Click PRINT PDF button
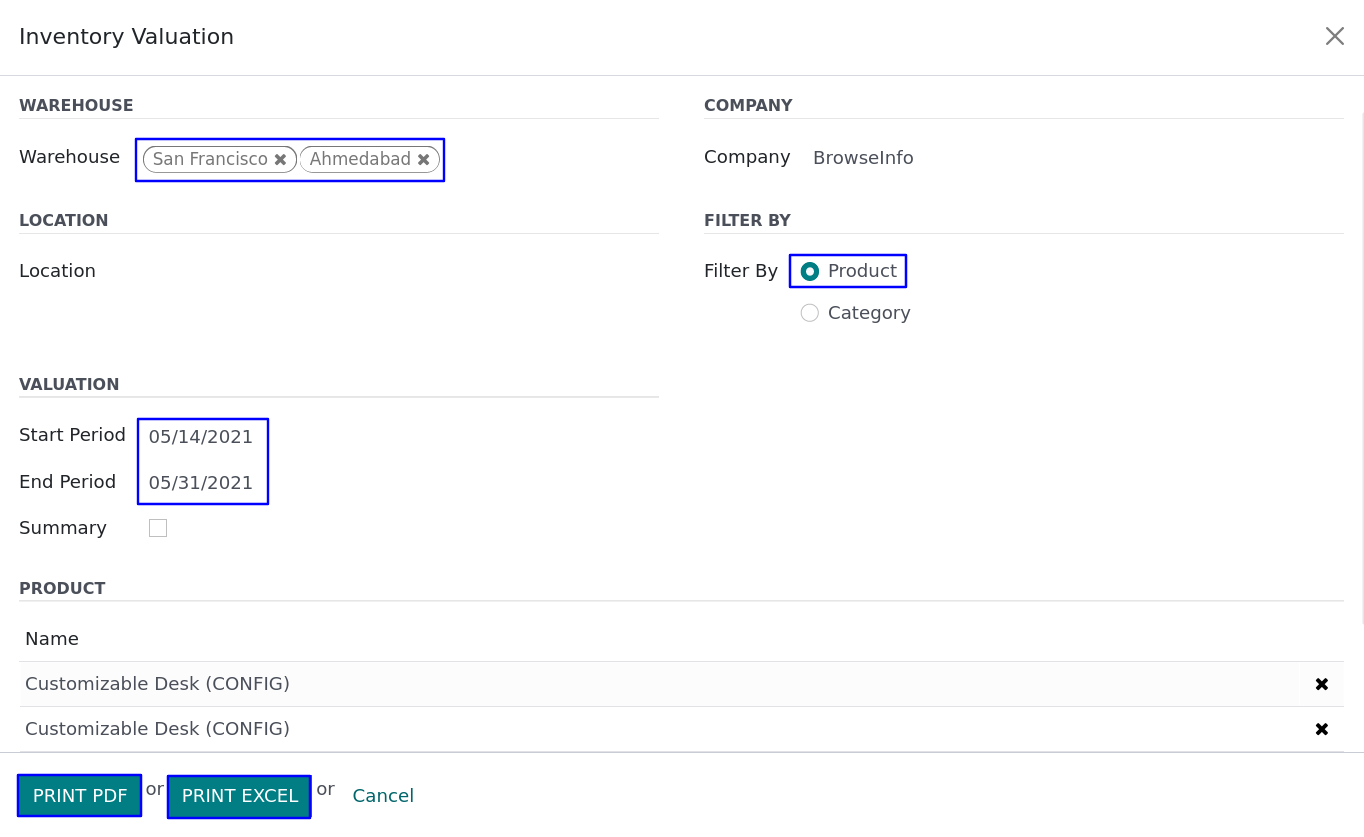Viewport: 1364px width, 837px height. point(80,796)
